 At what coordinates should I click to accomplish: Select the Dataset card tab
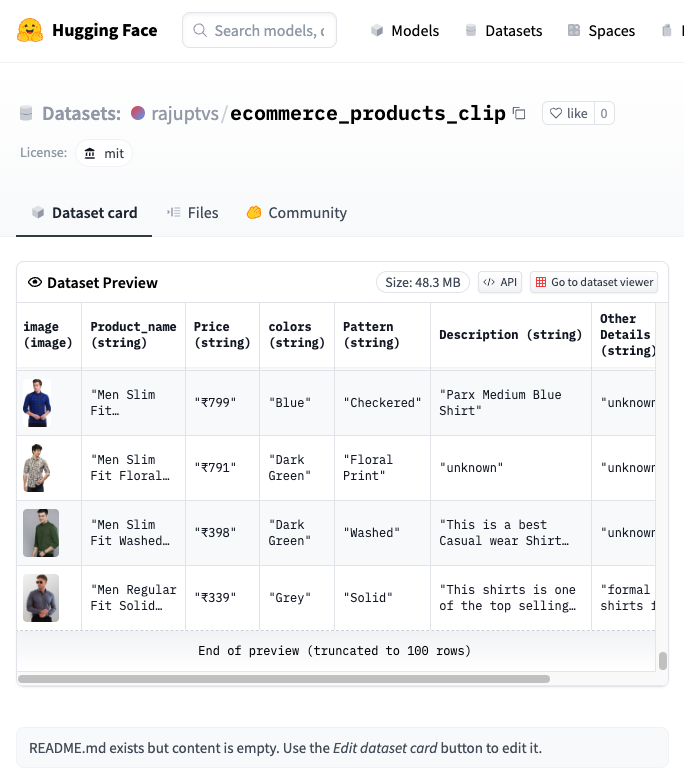point(84,212)
